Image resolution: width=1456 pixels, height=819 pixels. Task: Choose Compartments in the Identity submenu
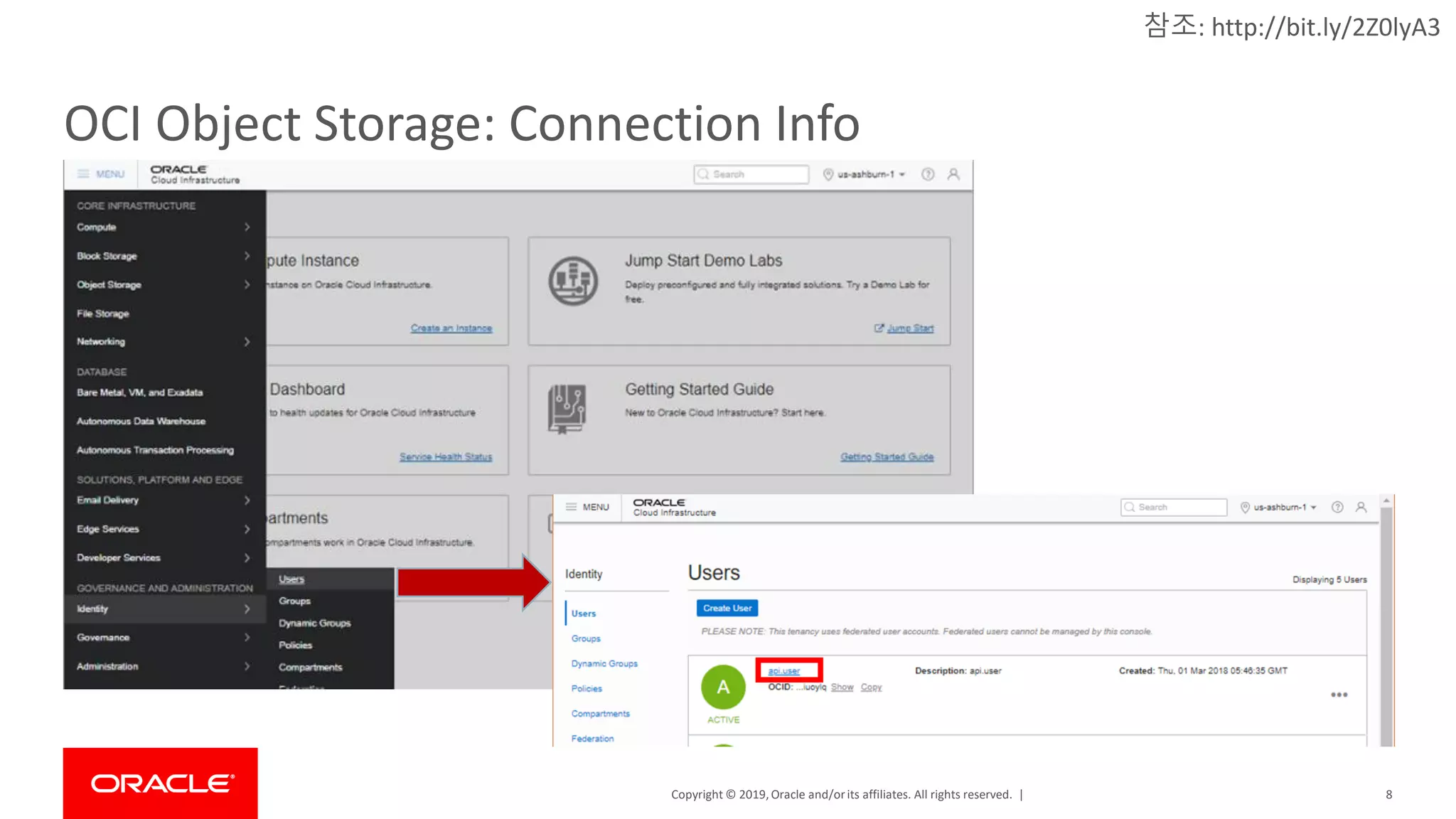pos(310,667)
